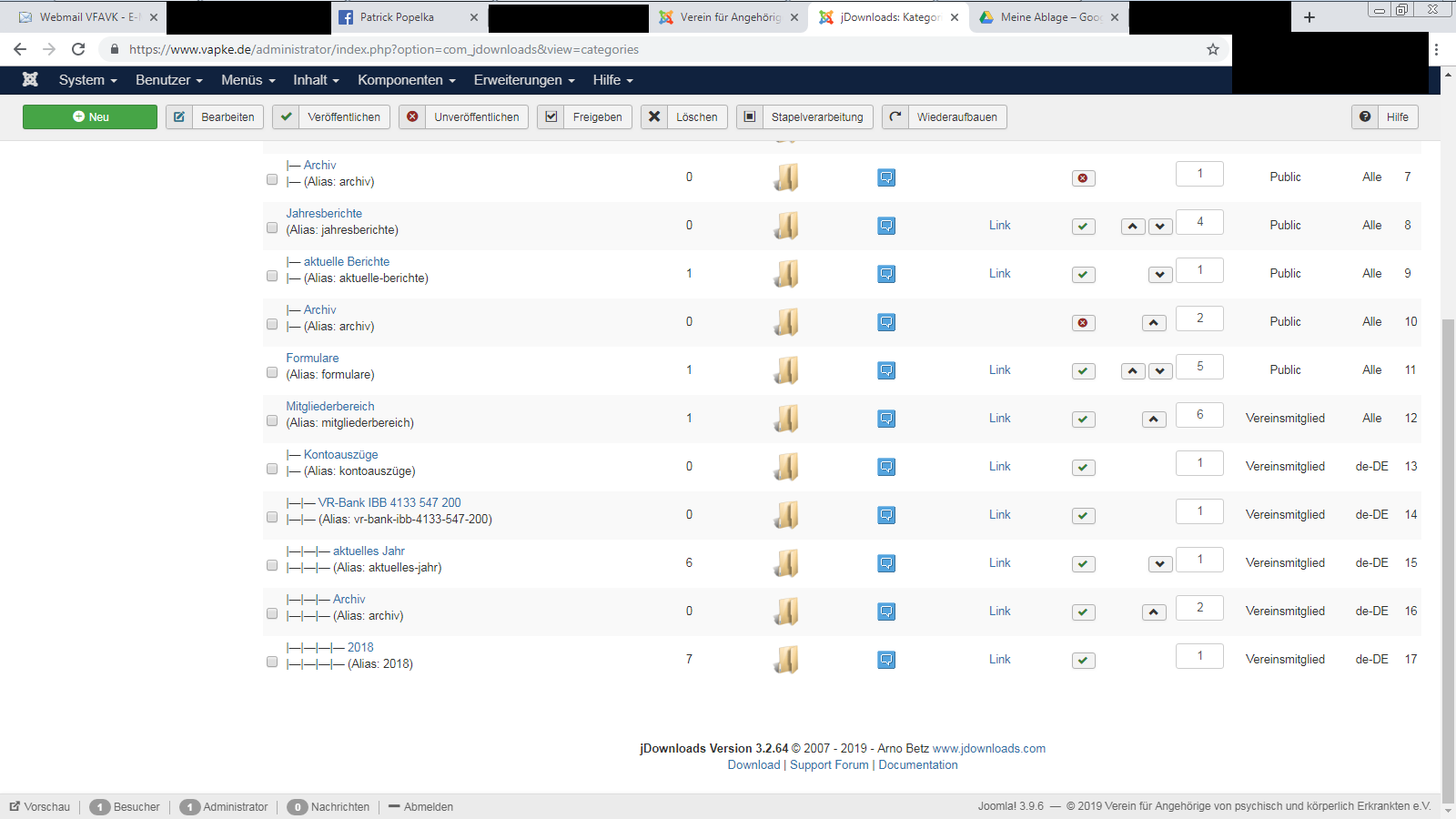Screen dimensions: 1456x819
Task: Open www.jdownloads.com footer link
Action: [989, 748]
